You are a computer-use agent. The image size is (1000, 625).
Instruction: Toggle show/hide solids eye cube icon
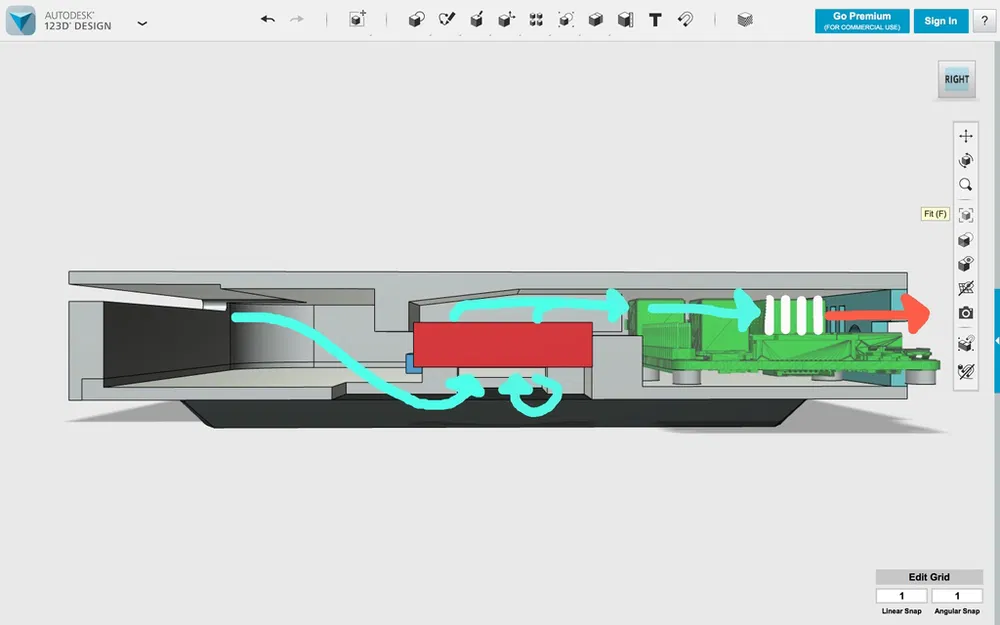pyautogui.click(x=966, y=264)
